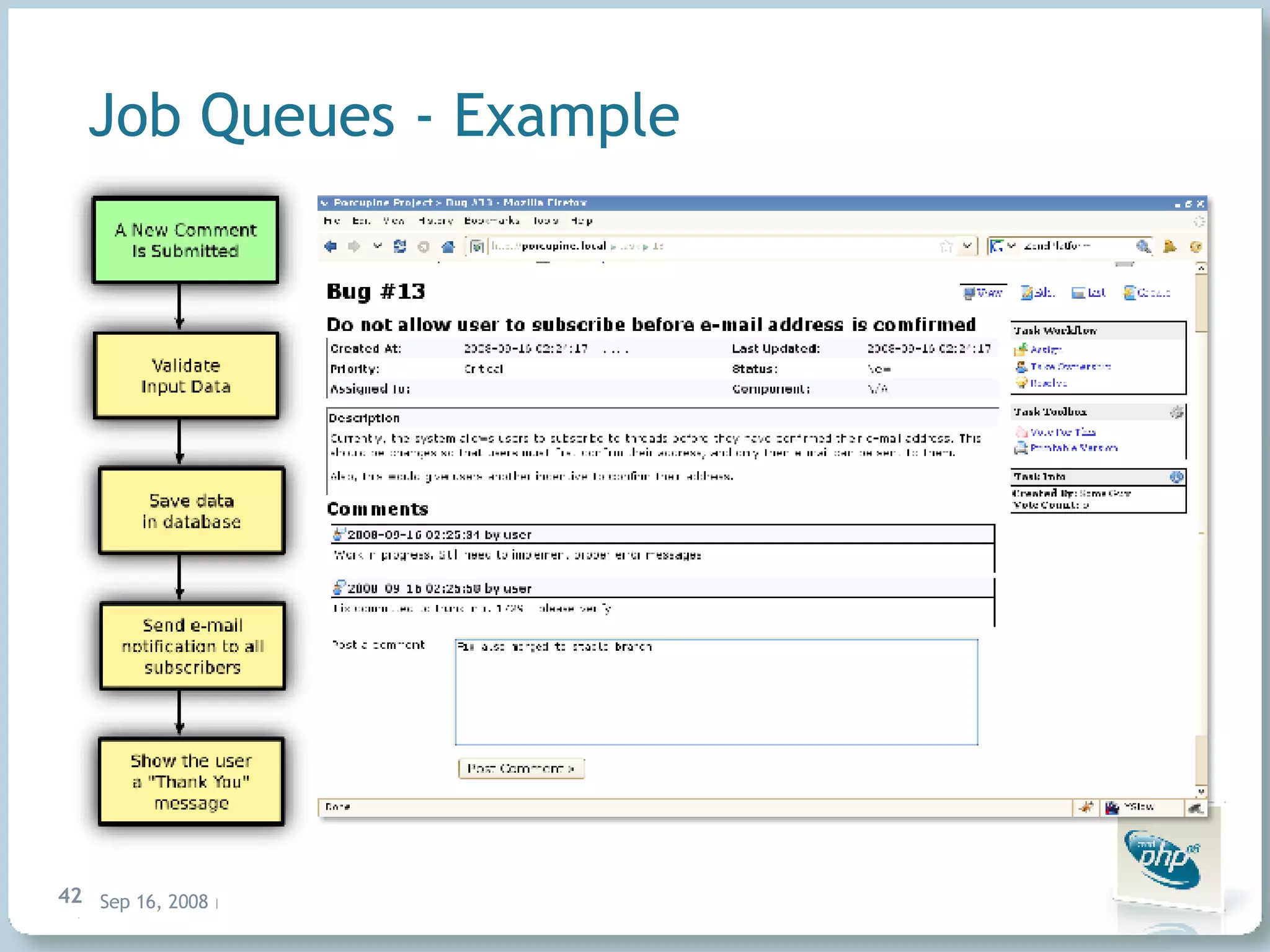Viewport: 1270px width, 952px height.
Task: Click the Resolve link in Task Workflow
Action: (1049, 383)
